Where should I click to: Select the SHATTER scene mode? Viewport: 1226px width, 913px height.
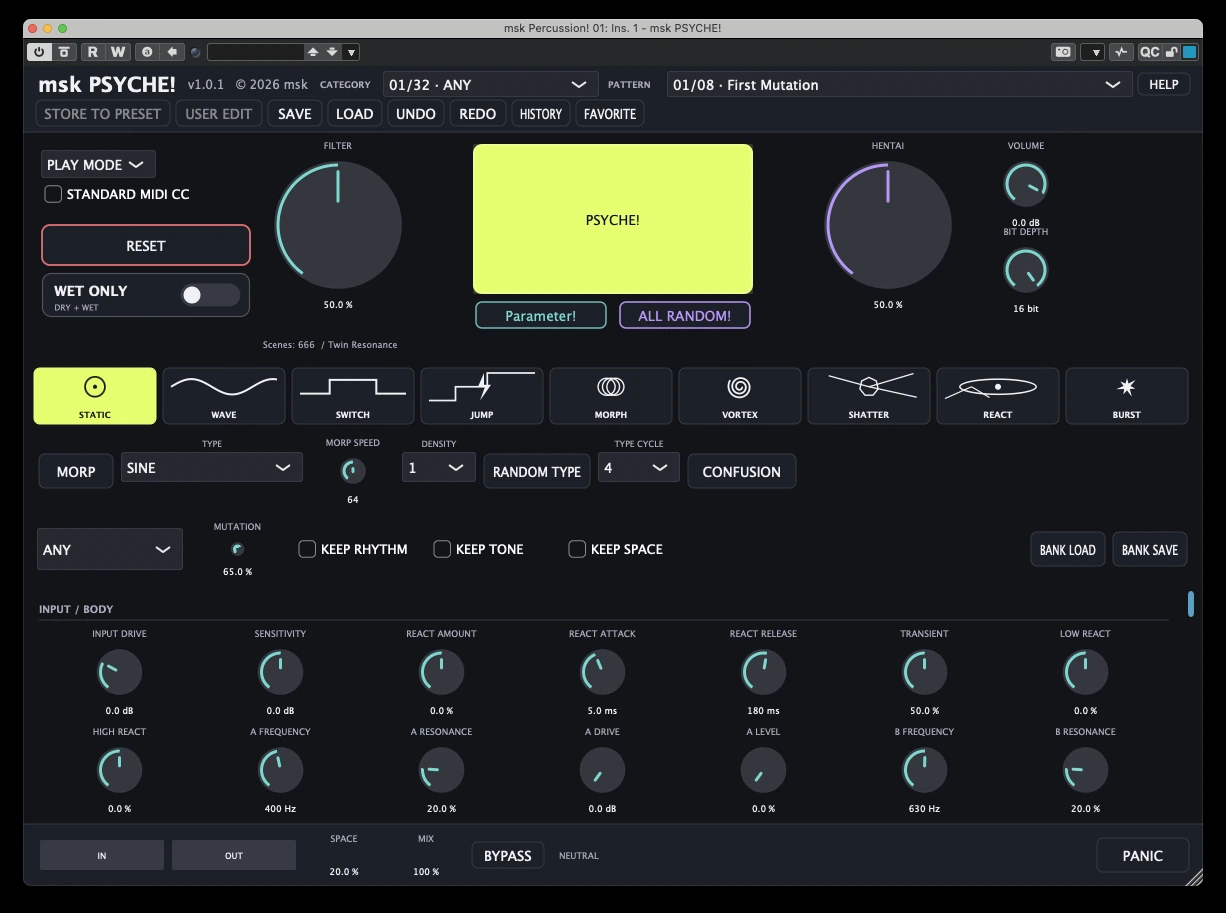pyautogui.click(x=869, y=396)
